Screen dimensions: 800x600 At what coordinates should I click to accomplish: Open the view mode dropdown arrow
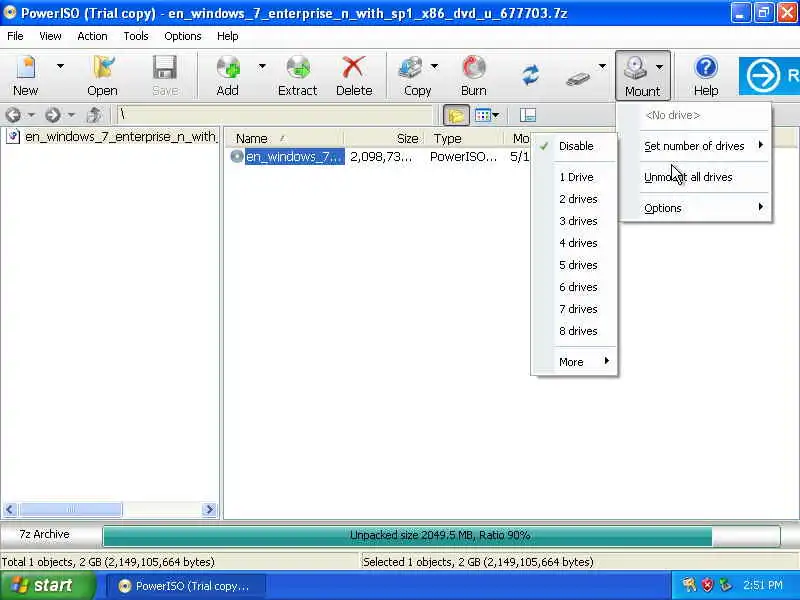[496, 115]
